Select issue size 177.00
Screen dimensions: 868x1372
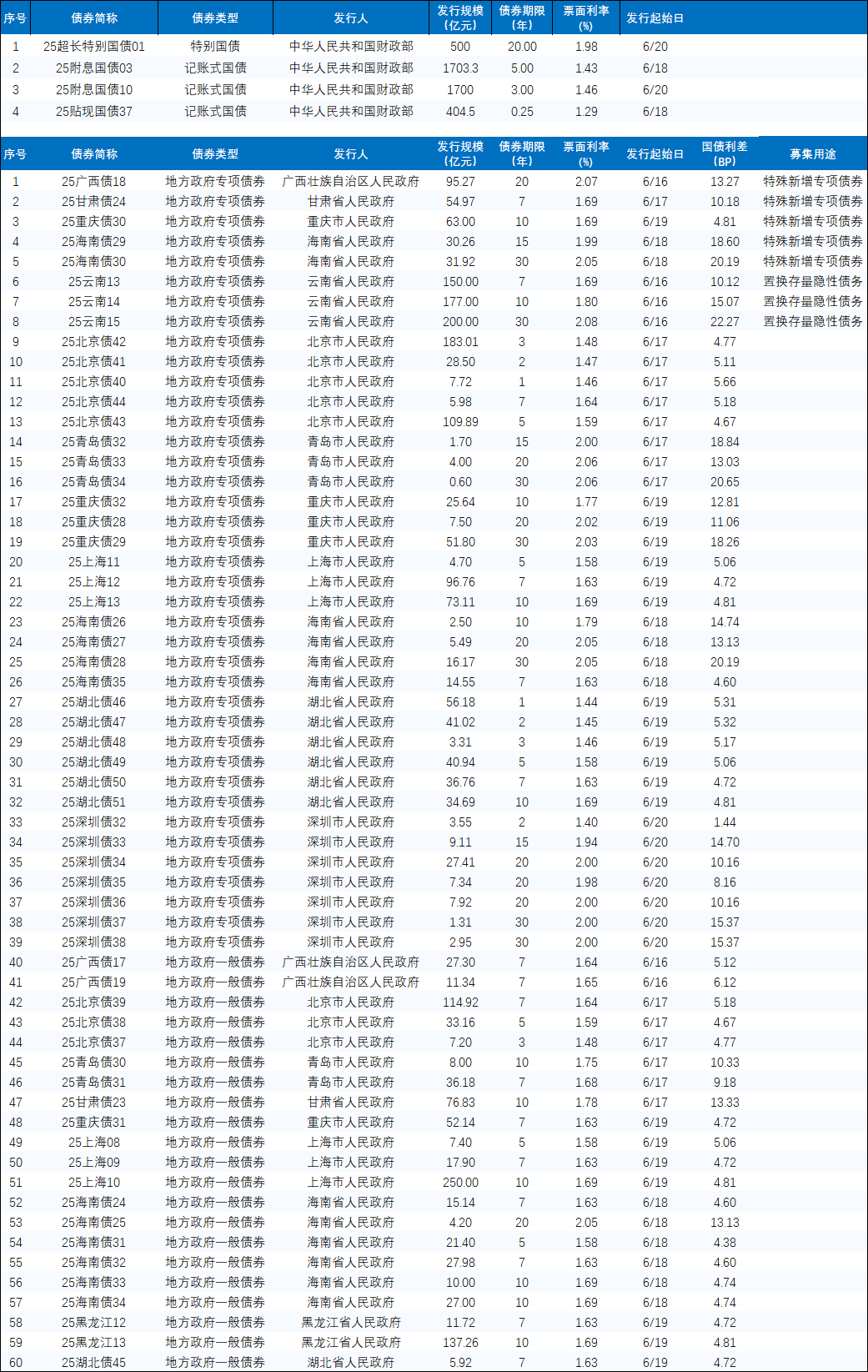click(460, 302)
